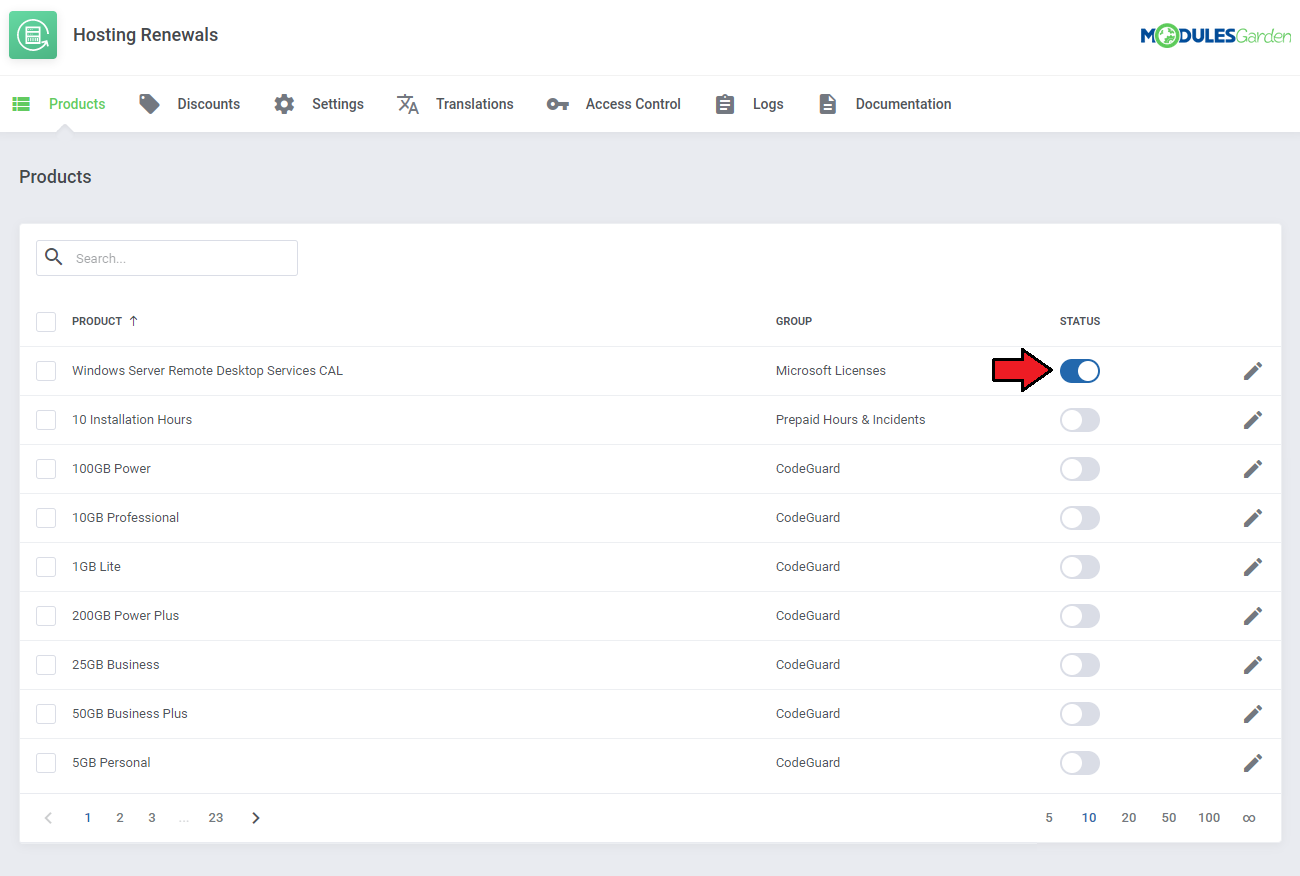Viewport: 1300px width, 876px height.
Task: Sort by Product column arrow
Action: (x=134, y=321)
